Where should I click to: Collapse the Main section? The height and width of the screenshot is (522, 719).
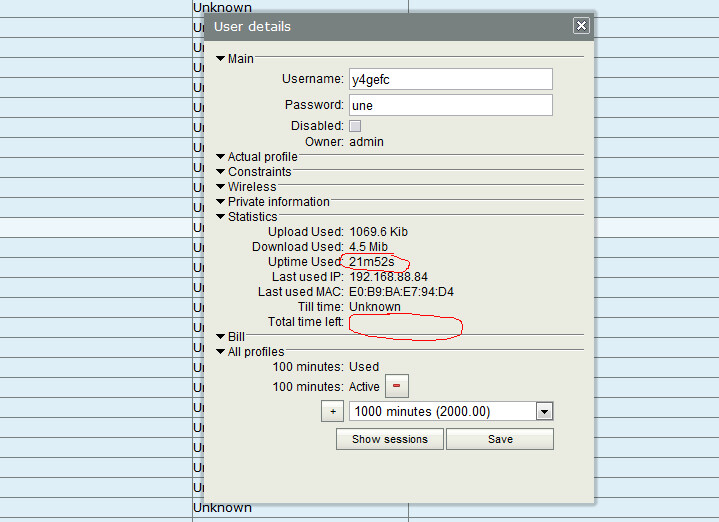pos(220,59)
